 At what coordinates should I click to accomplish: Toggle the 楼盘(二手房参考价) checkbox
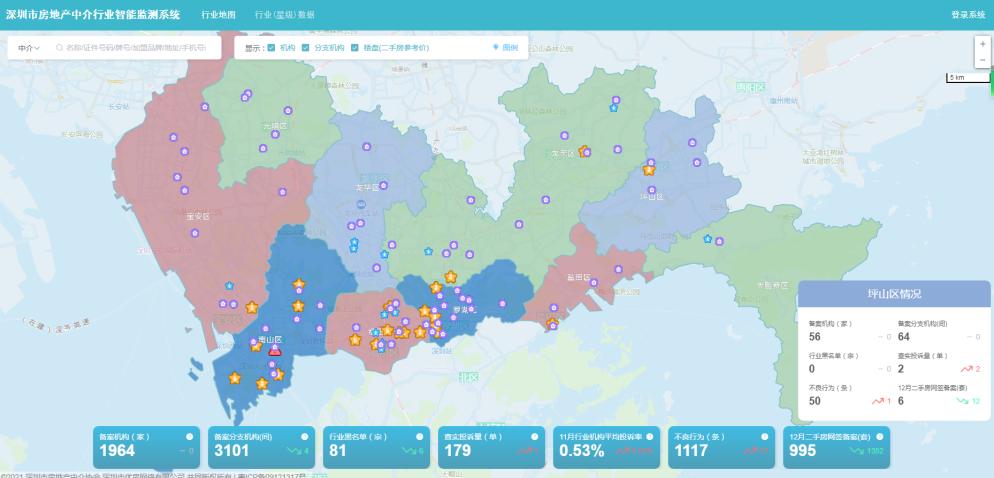coord(355,47)
